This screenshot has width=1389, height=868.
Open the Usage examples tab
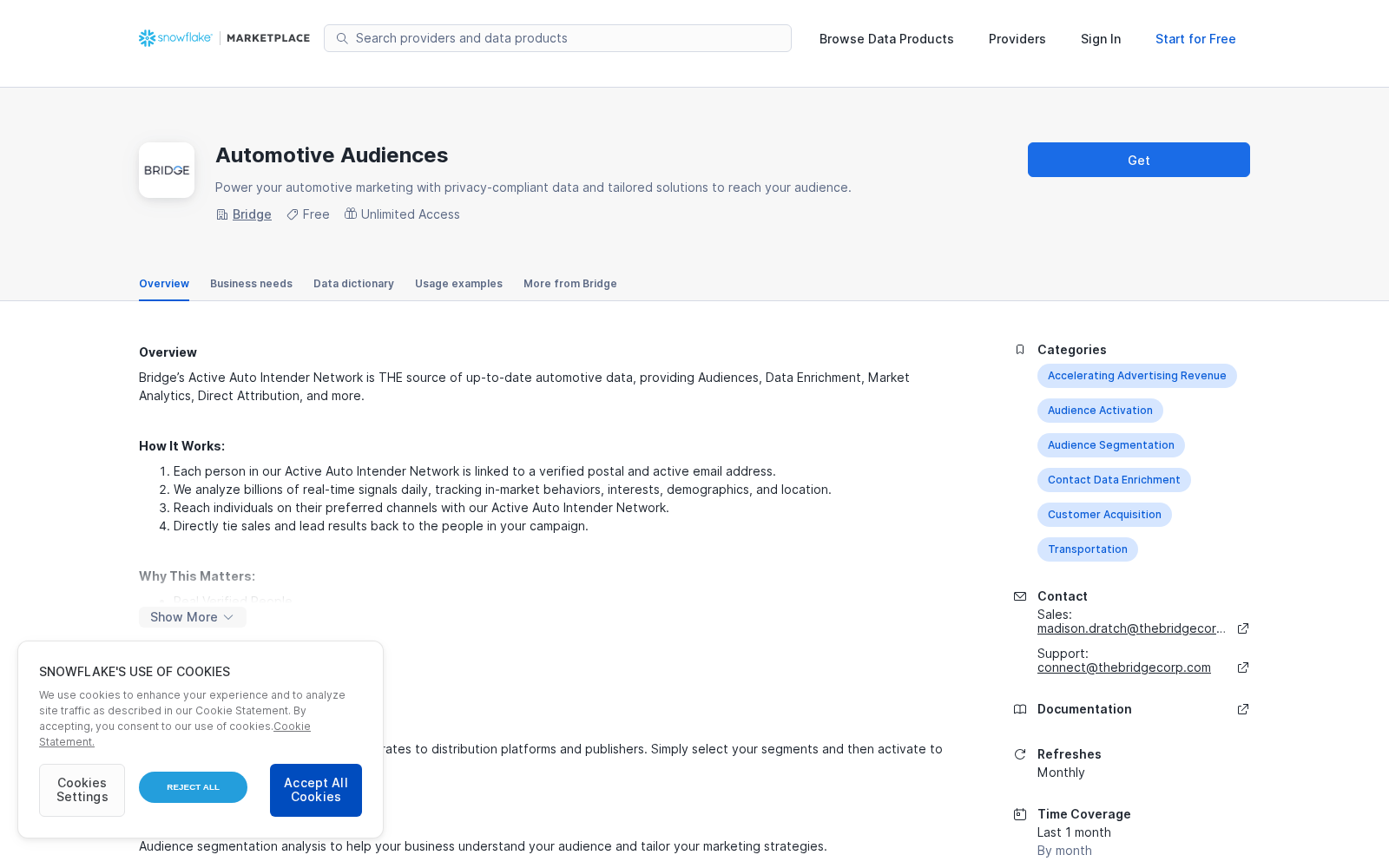point(458,284)
